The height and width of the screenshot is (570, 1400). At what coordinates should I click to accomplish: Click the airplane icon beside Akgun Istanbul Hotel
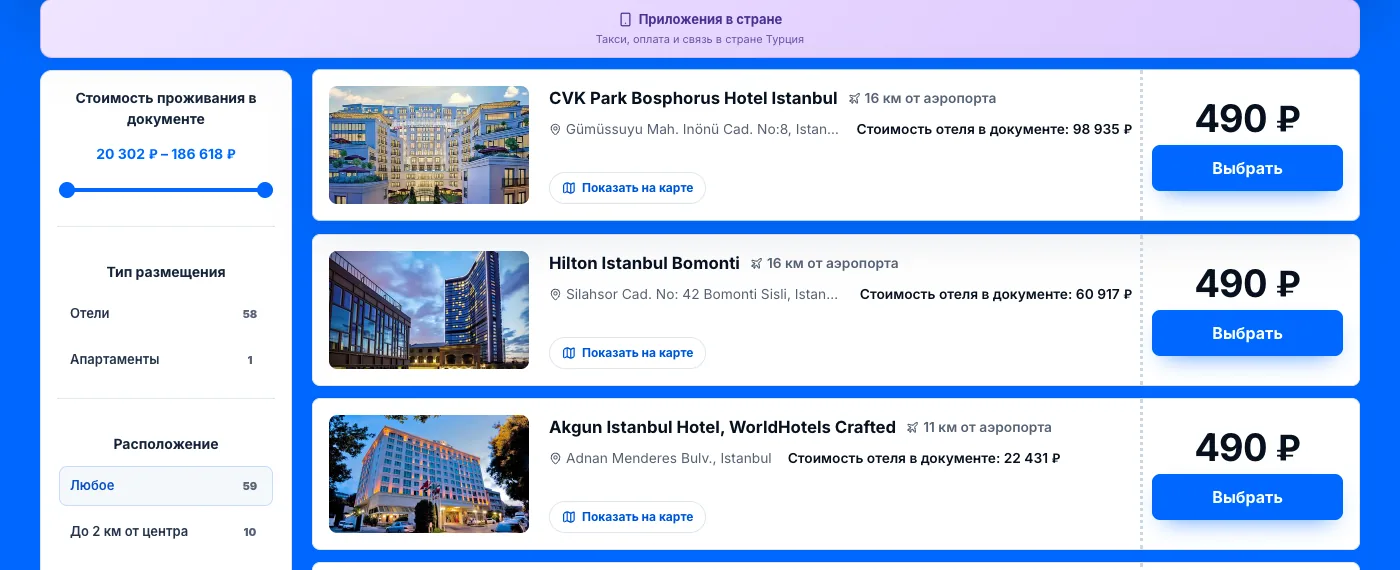click(913, 428)
